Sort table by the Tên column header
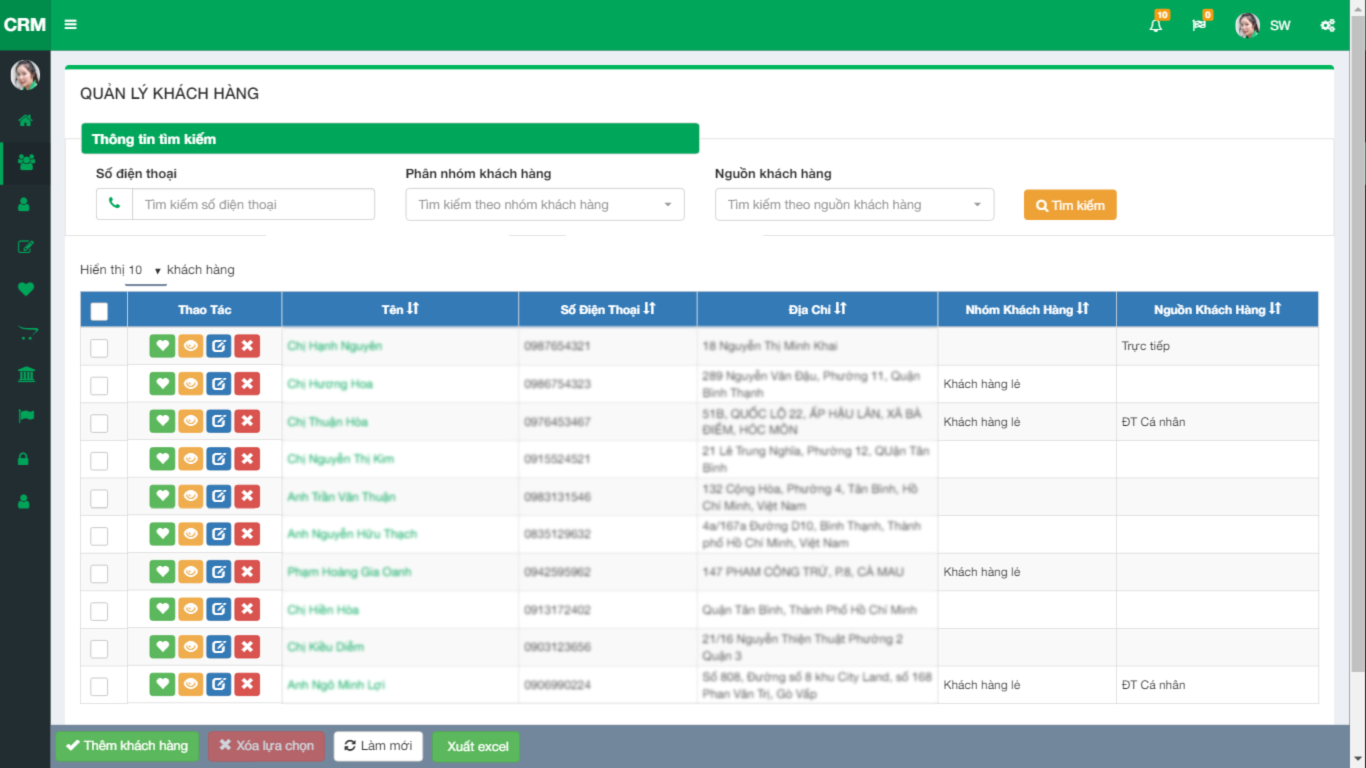The image size is (1366, 768). [400, 310]
